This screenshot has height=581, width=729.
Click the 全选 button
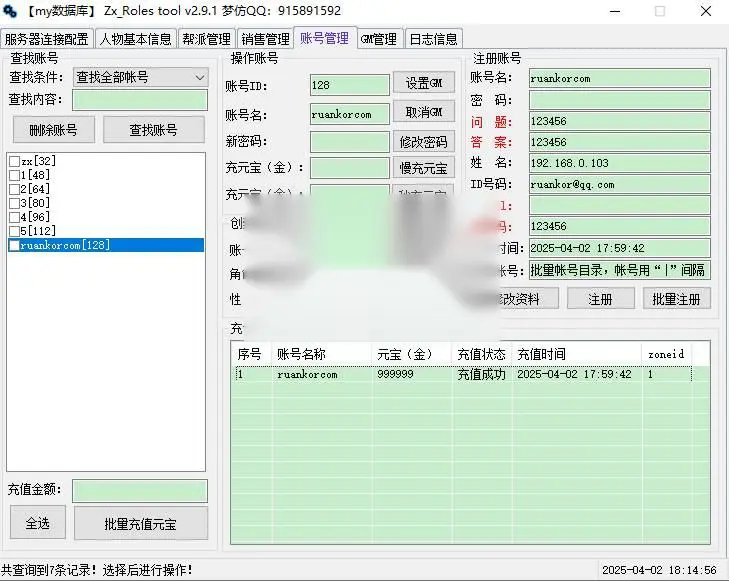(38, 523)
